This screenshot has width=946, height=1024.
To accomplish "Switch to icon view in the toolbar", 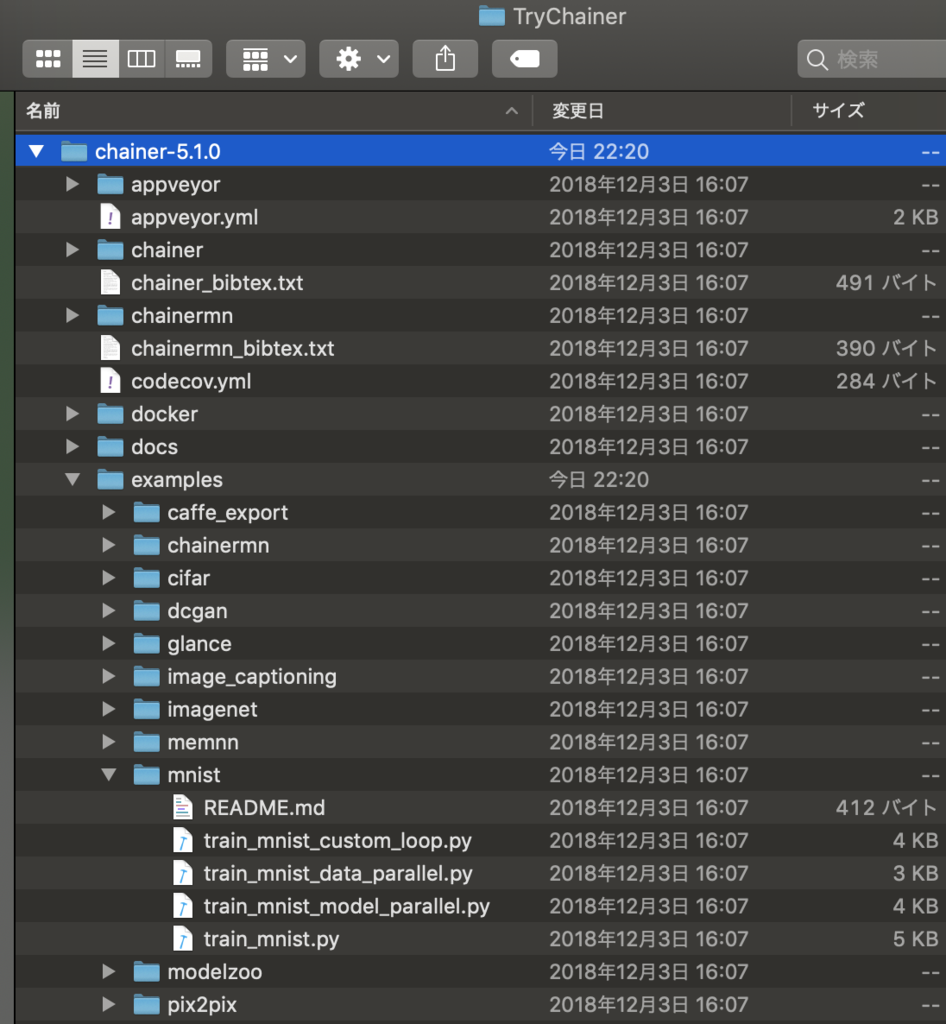I will coord(48,59).
